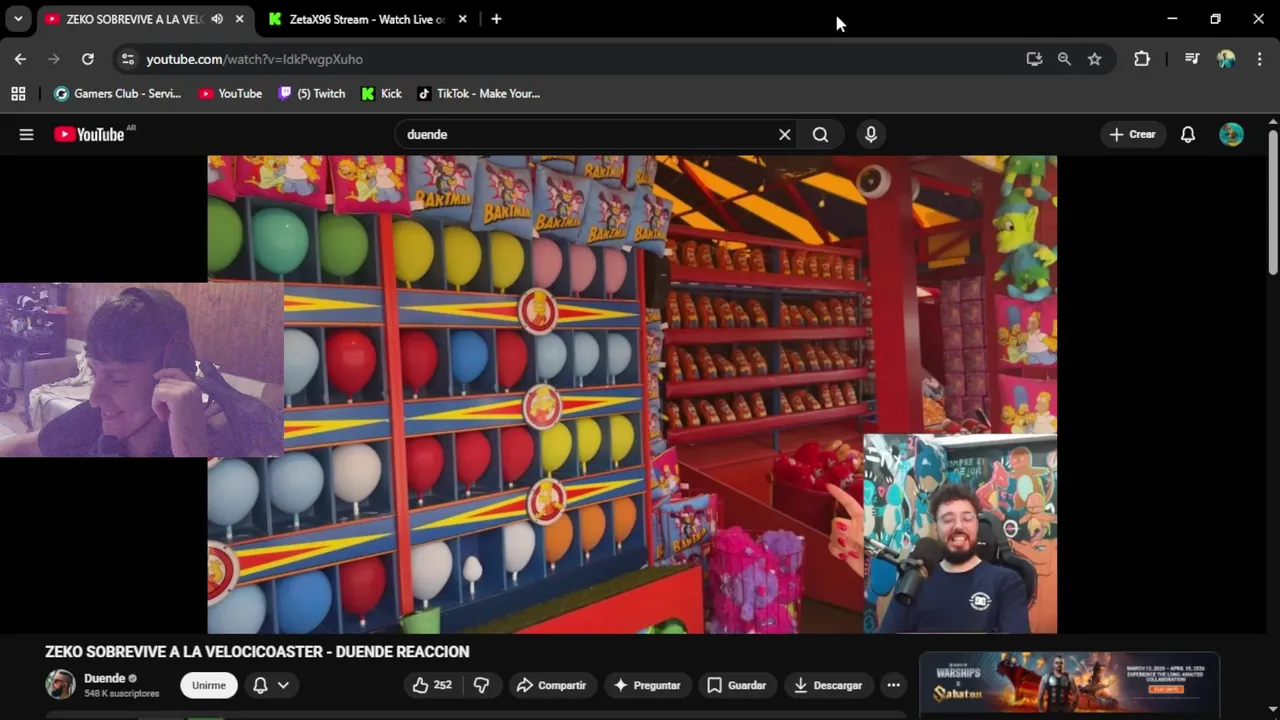Open zoom magnifier icon in address bar
The image size is (1280, 720).
pos(1064,59)
